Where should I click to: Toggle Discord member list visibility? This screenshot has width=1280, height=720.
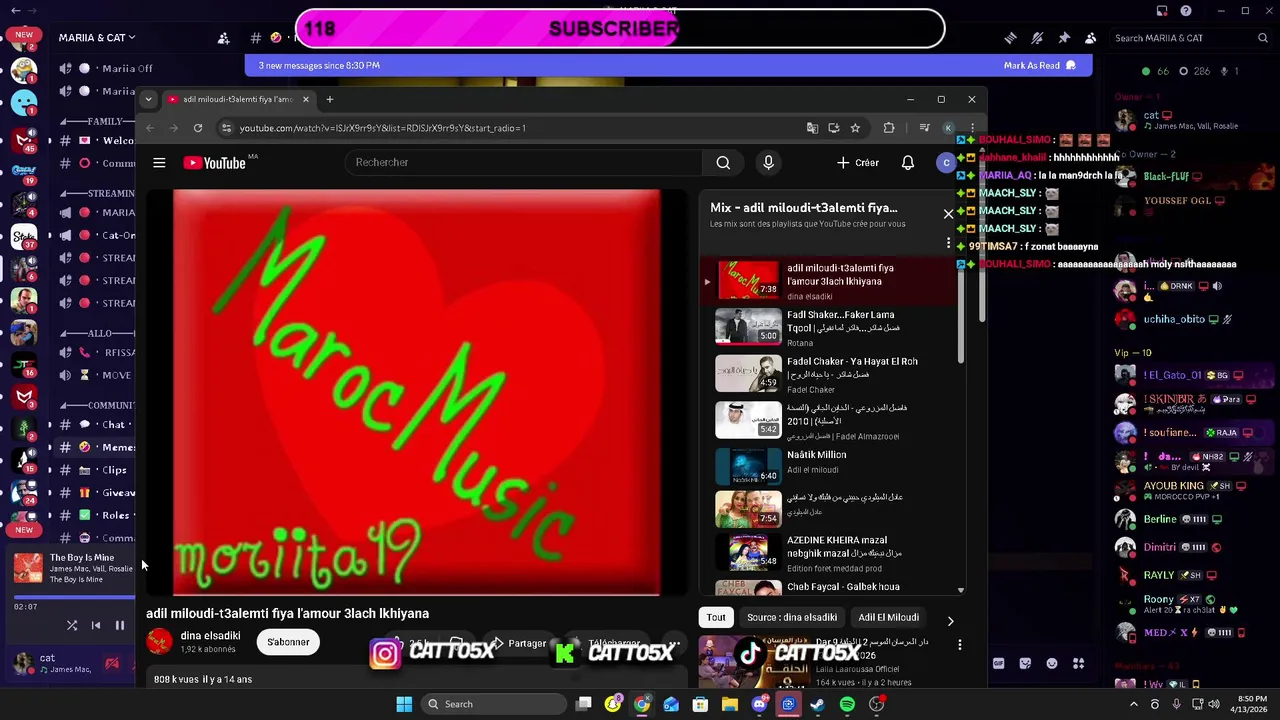tap(1090, 38)
